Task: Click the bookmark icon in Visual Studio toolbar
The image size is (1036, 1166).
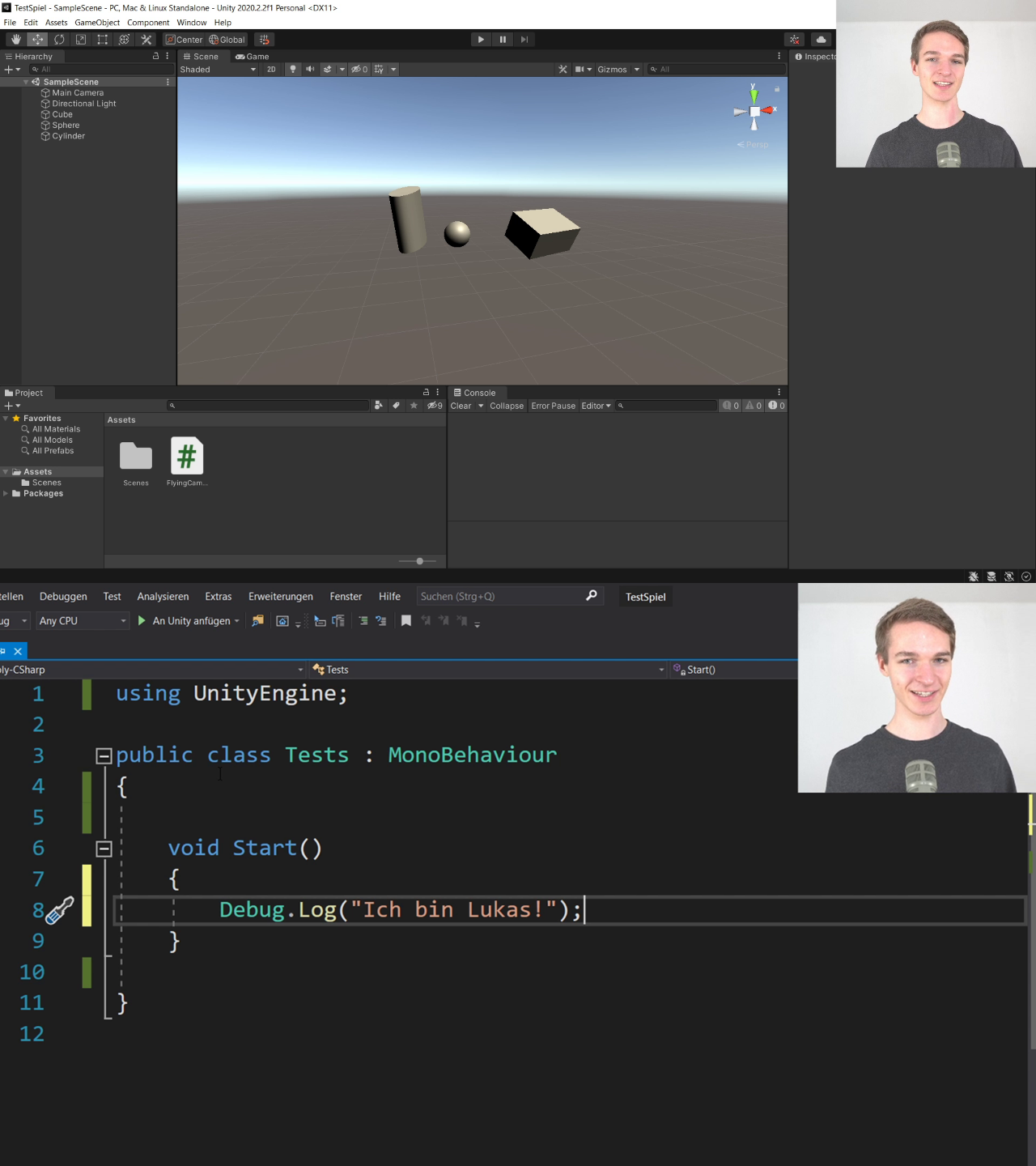Action: pos(406,620)
